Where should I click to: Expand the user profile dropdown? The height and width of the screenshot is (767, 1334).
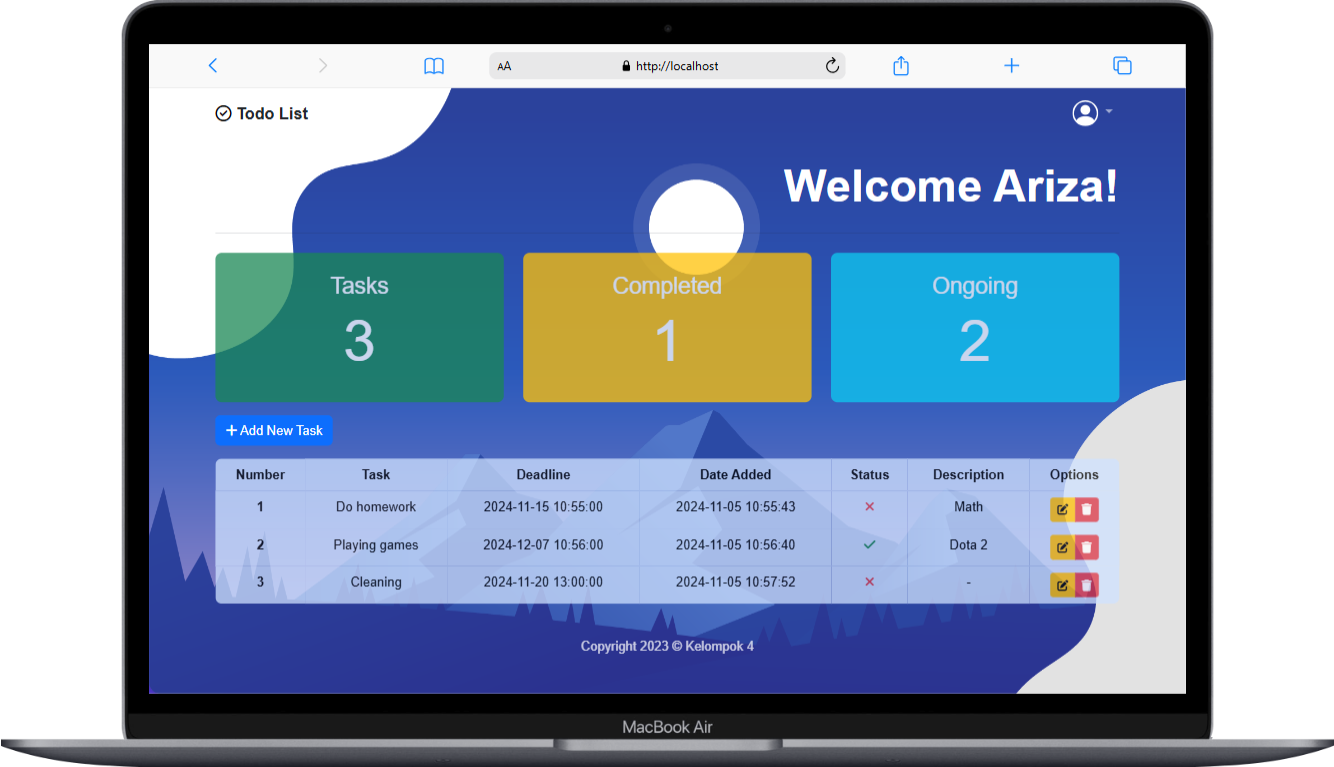(x=1092, y=113)
